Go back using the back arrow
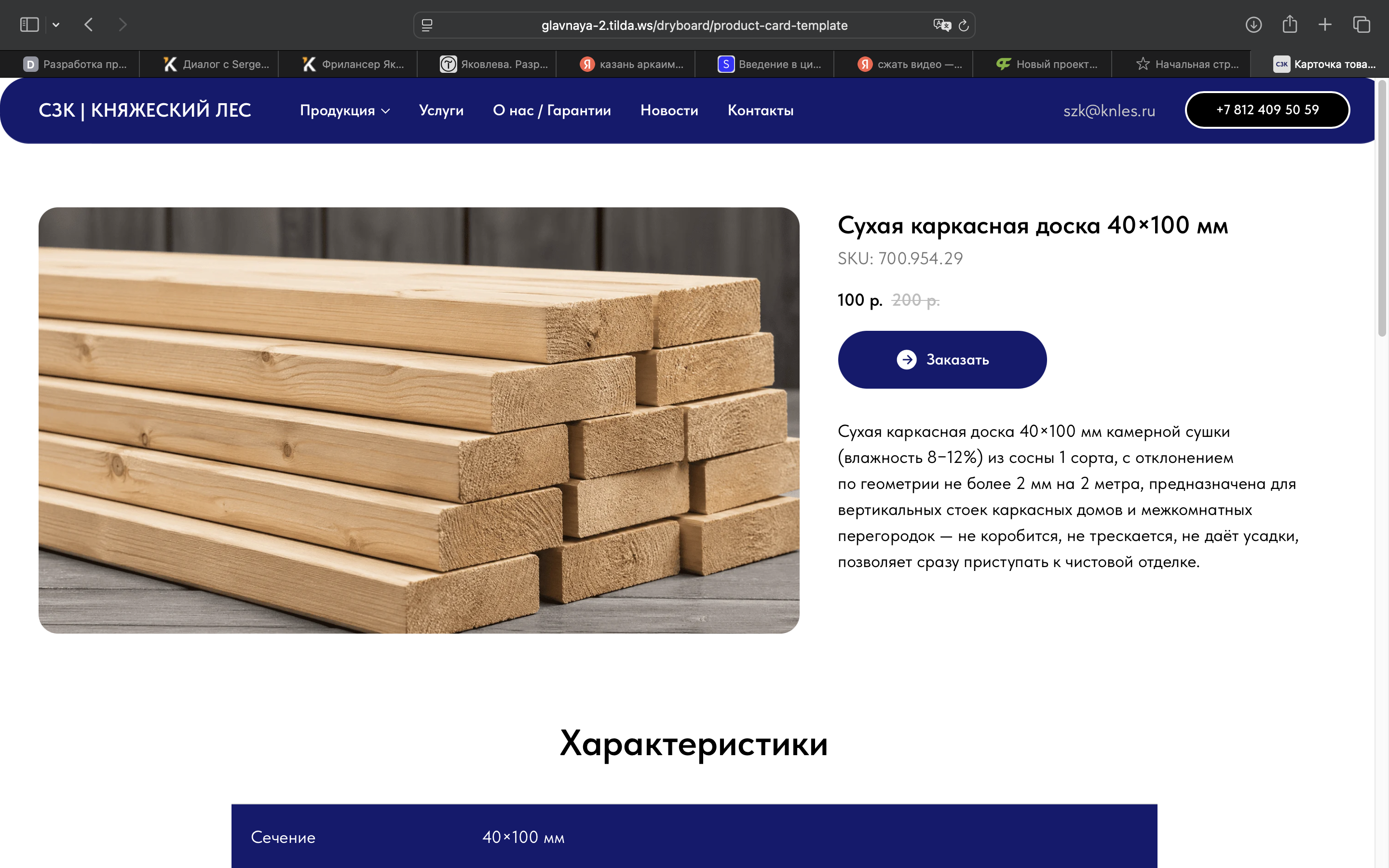This screenshot has height=868, width=1389. (x=88, y=25)
